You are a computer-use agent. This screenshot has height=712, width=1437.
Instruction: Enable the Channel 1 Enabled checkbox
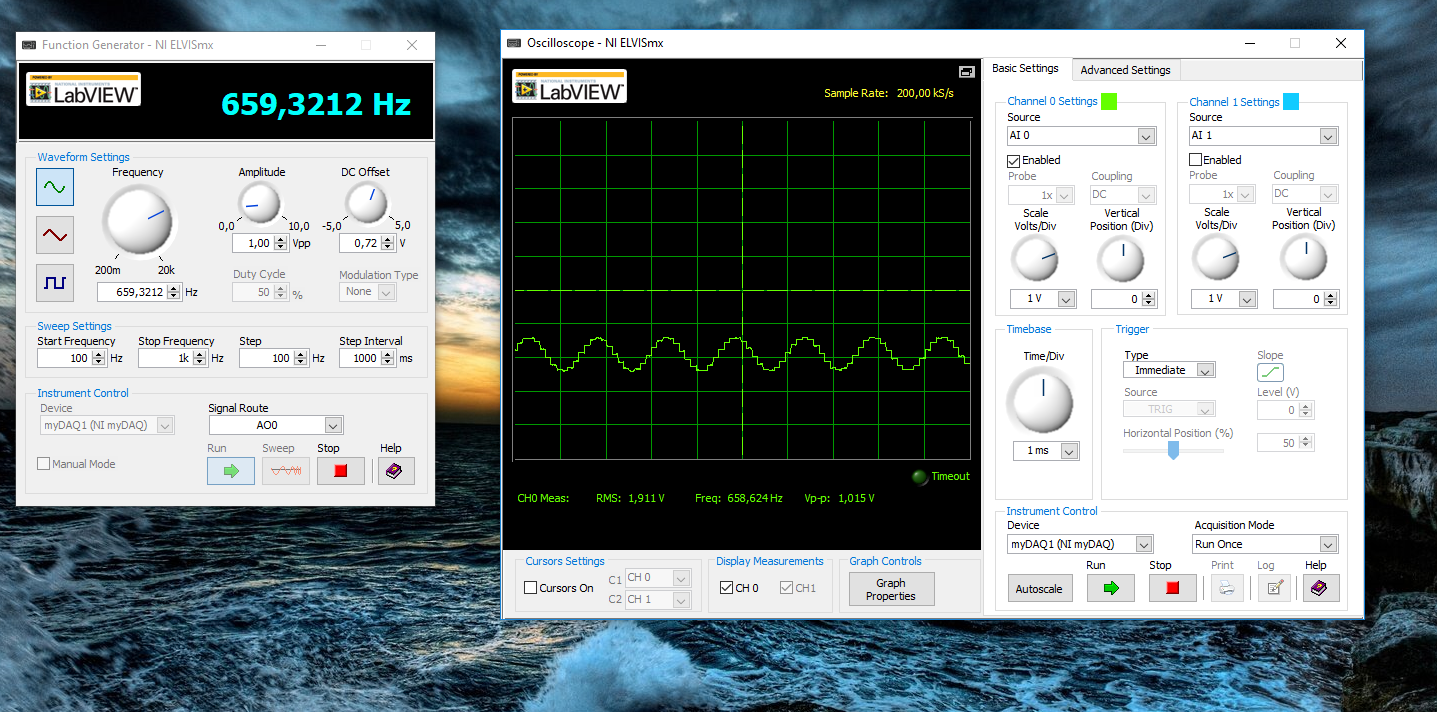(x=1195, y=160)
